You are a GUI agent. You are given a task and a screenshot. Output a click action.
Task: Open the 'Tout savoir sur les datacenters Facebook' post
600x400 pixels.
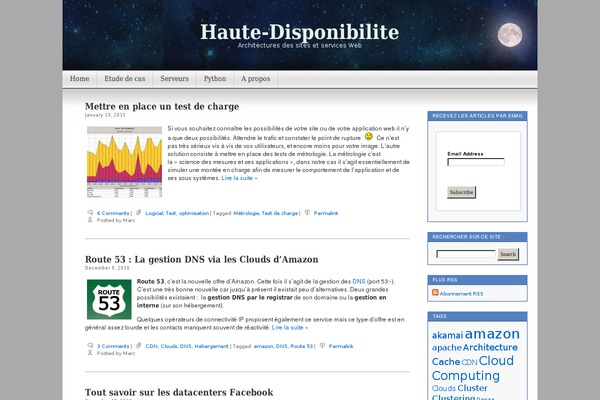[x=179, y=392]
